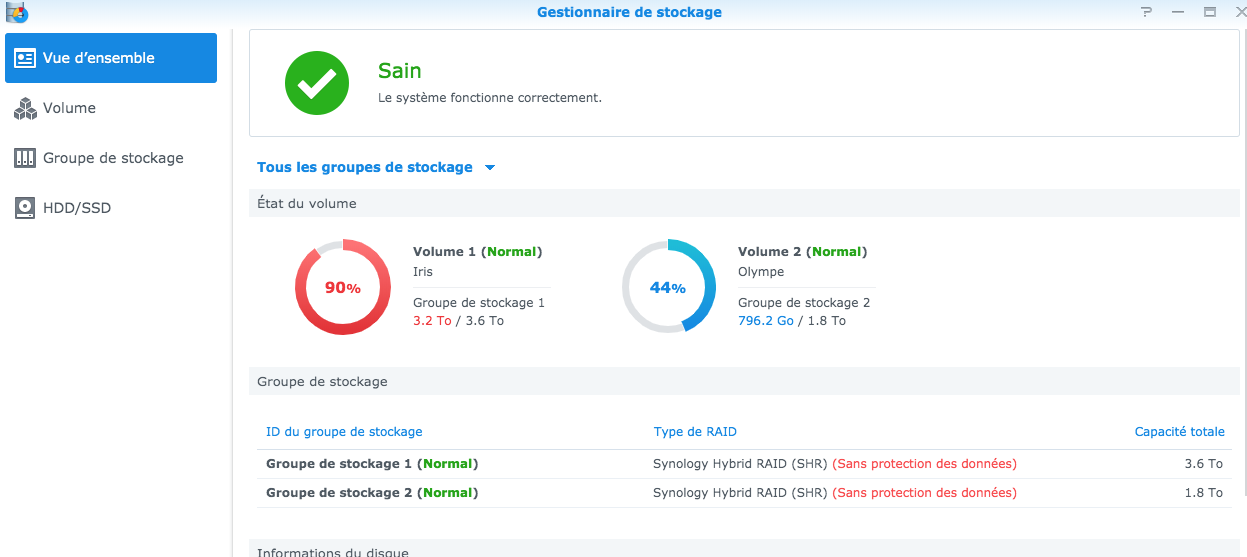Switch to the Volume section
The height and width of the screenshot is (557, 1247).
111,108
